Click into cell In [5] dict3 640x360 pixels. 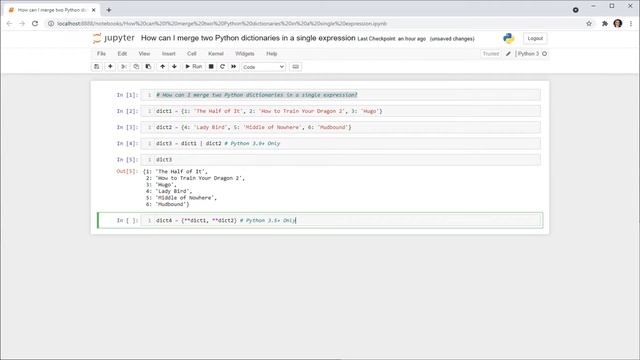[x=340, y=160]
